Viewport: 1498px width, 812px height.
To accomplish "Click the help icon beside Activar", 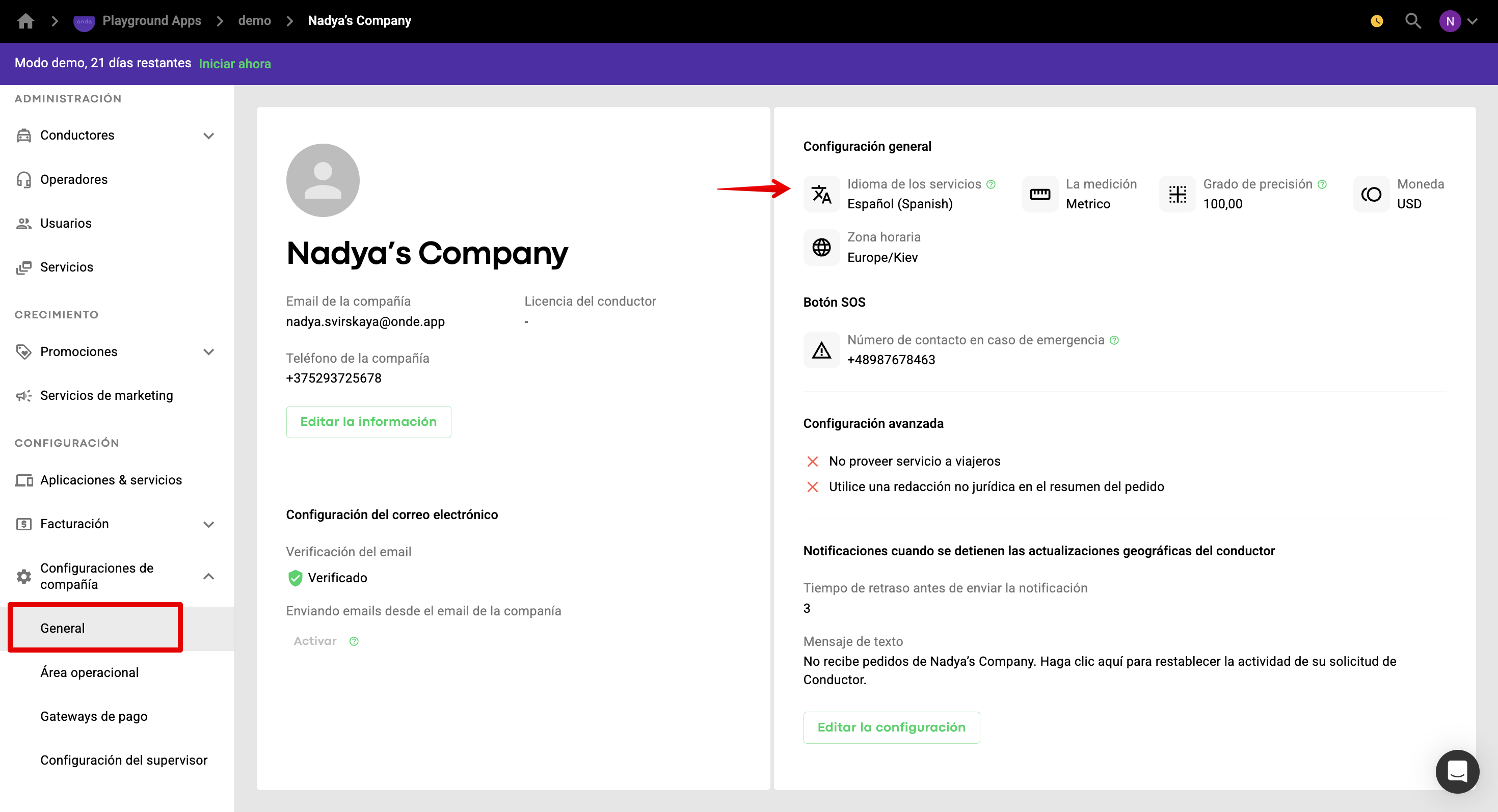I will [x=354, y=641].
